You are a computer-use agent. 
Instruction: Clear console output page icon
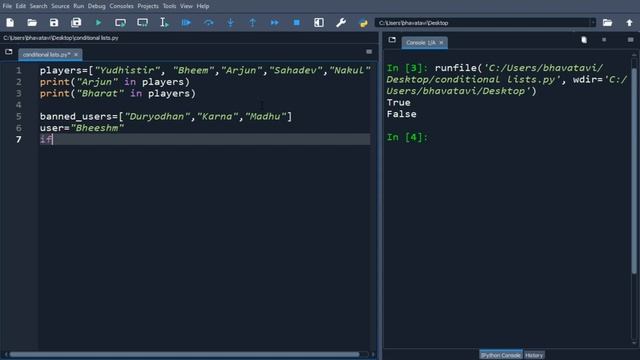(584, 40)
